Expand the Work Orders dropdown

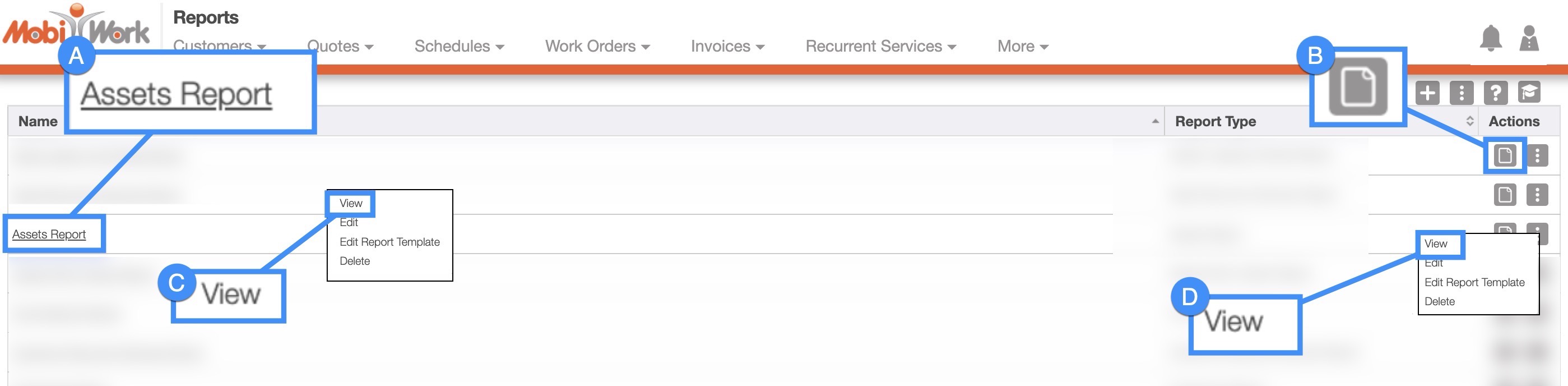[597, 47]
